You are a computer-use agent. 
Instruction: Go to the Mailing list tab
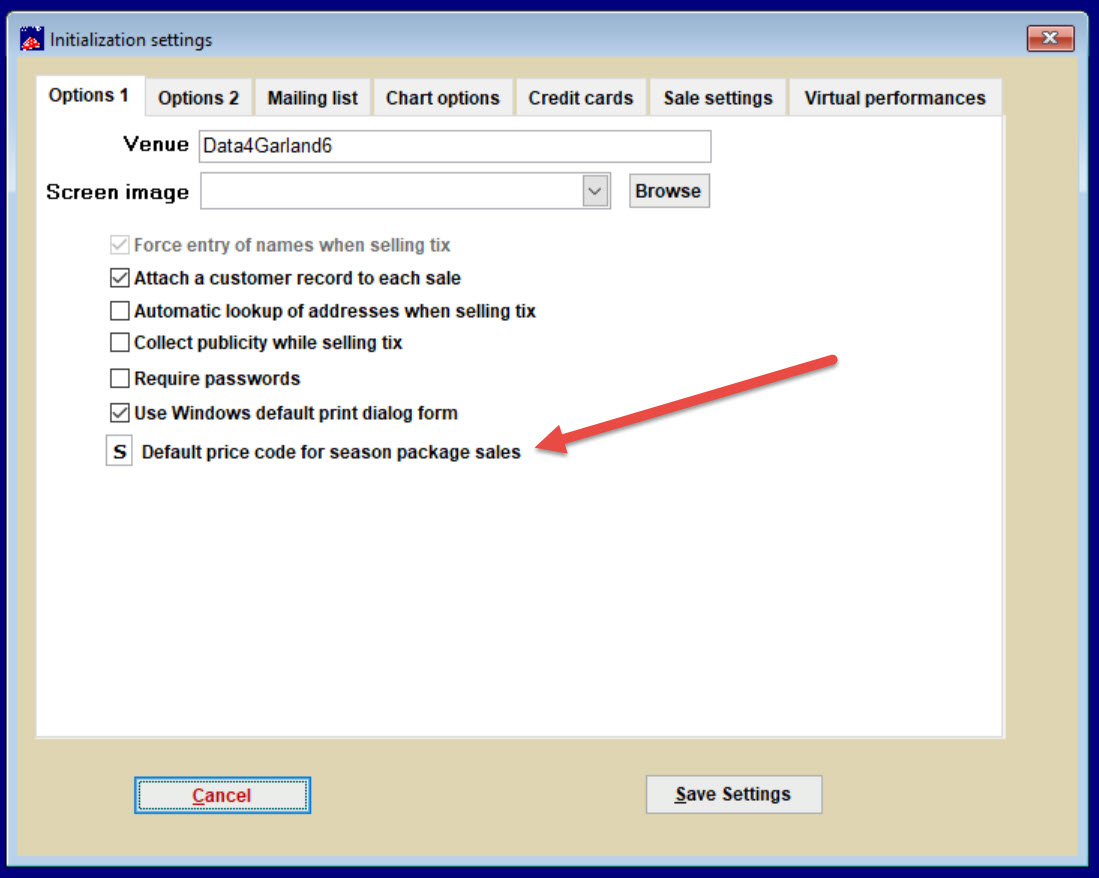(313, 97)
